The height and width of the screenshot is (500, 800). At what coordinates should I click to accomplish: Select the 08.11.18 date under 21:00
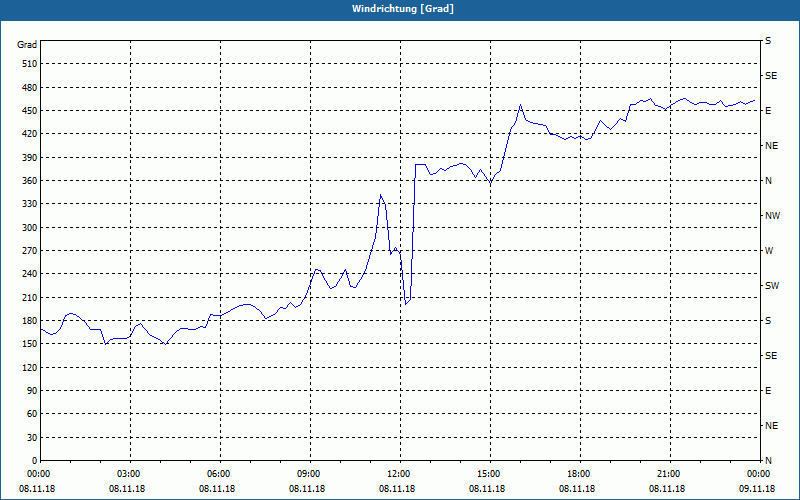(x=667, y=489)
